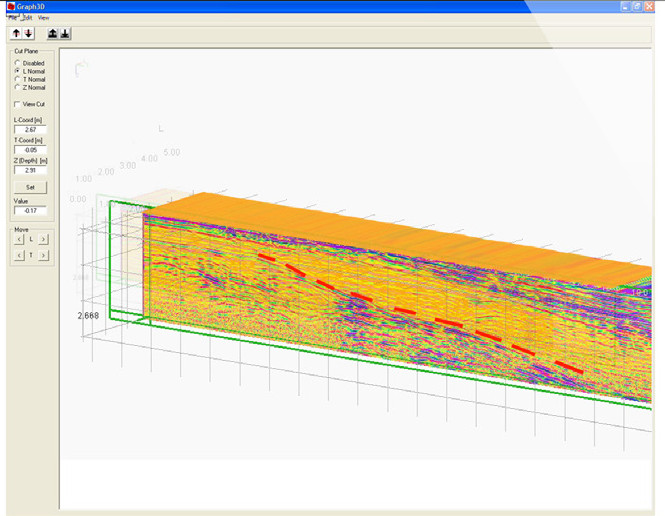Click the L-Coord input field
The width and height of the screenshot is (665, 516).
pyautogui.click(x=31, y=129)
